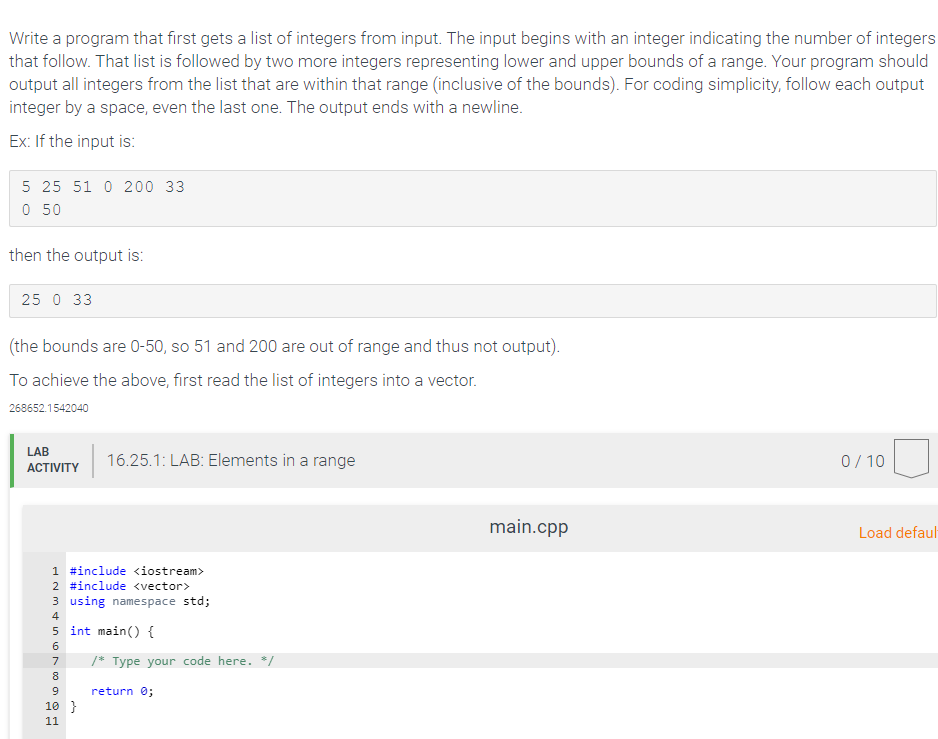Click the identifier text 268652.1542040
Image resolution: width=938 pixels, height=739 pixels.
pyautogui.click(x=48, y=407)
